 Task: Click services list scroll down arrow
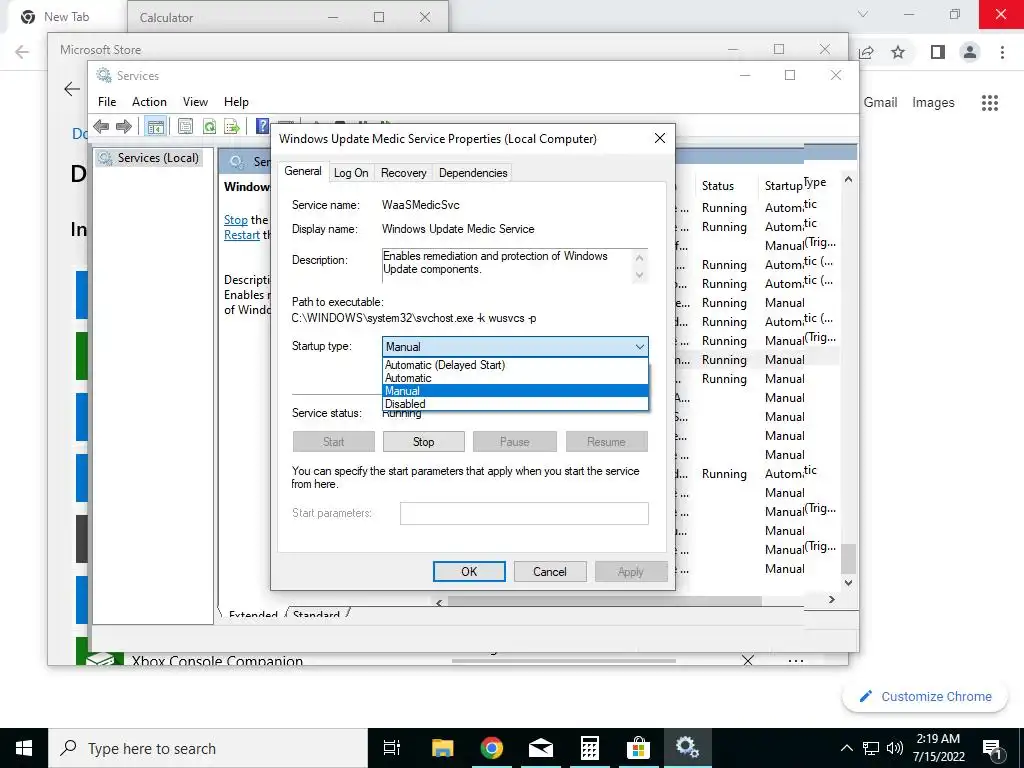(x=848, y=583)
